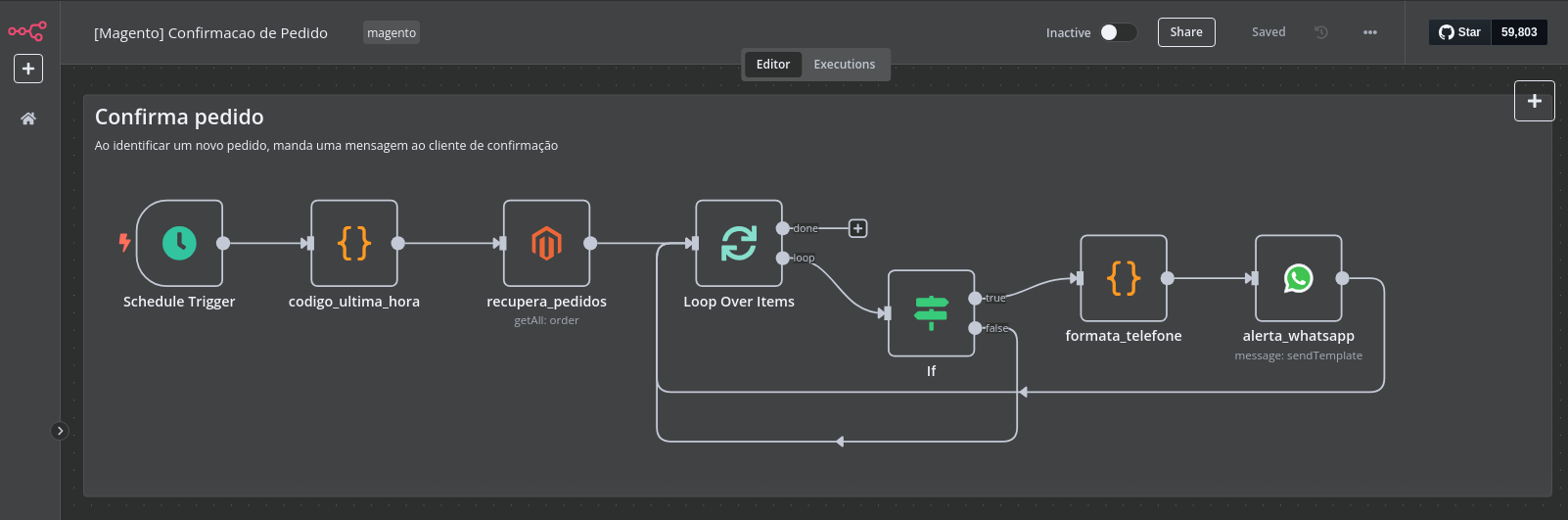Open the formata_telefone code node
The image size is (1568, 520).
click(x=1123, y=278)
